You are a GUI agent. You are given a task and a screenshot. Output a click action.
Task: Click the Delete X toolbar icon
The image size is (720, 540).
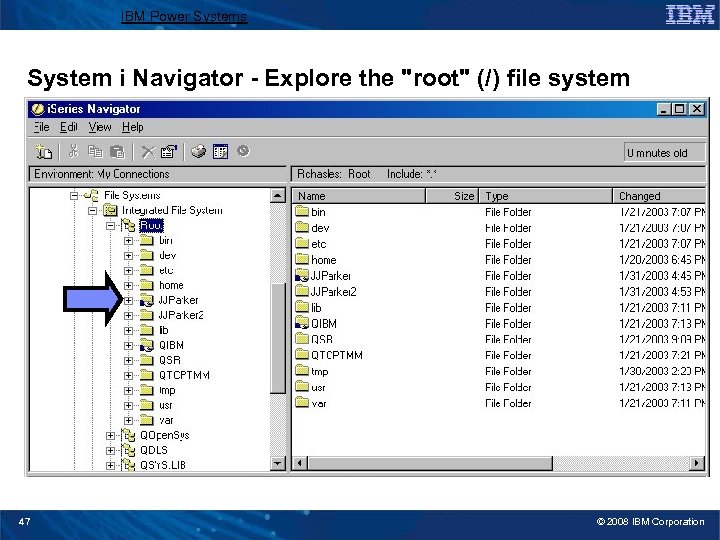pos(148,152)
